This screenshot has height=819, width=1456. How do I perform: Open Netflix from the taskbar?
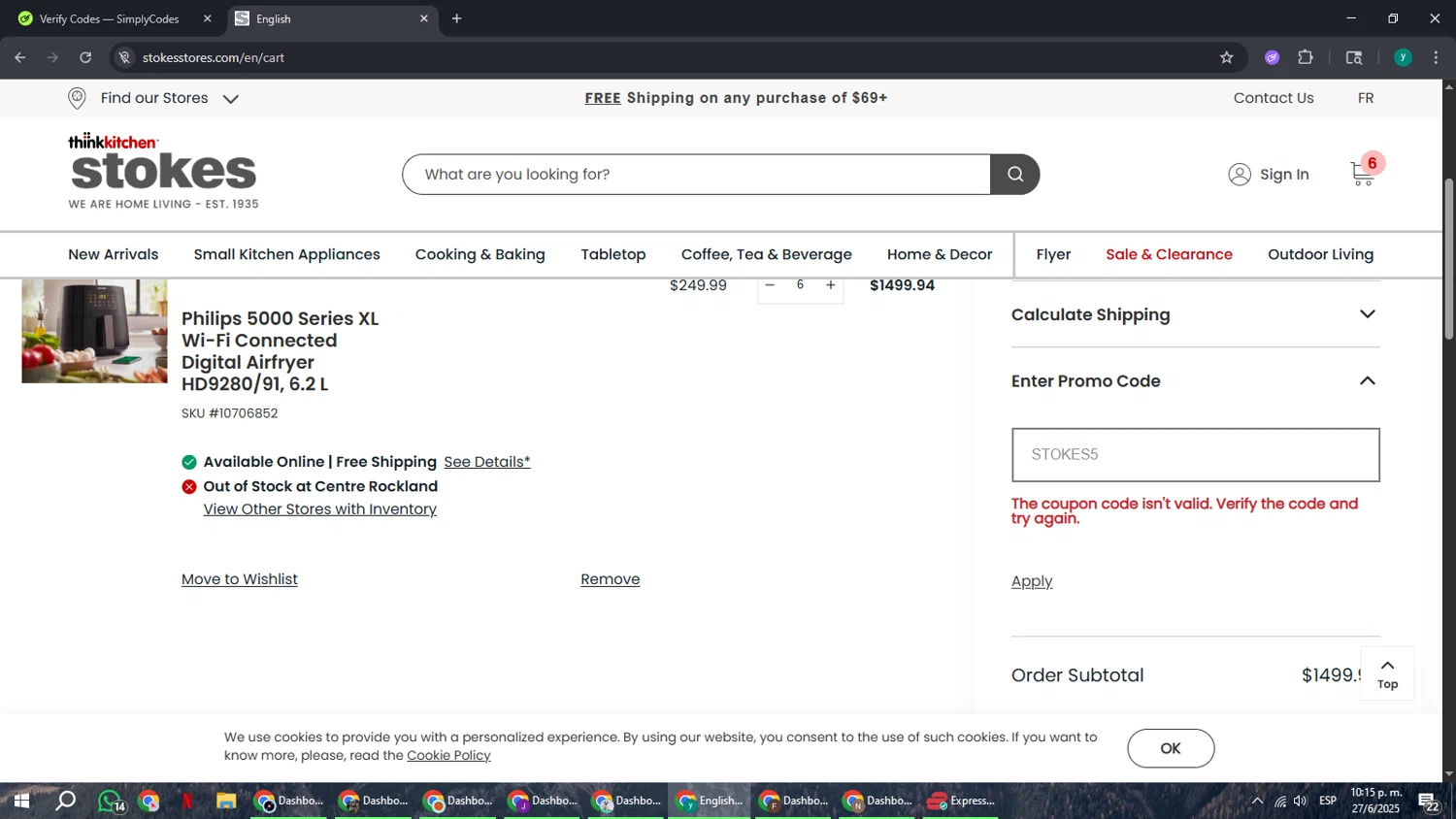coord(187,802)
